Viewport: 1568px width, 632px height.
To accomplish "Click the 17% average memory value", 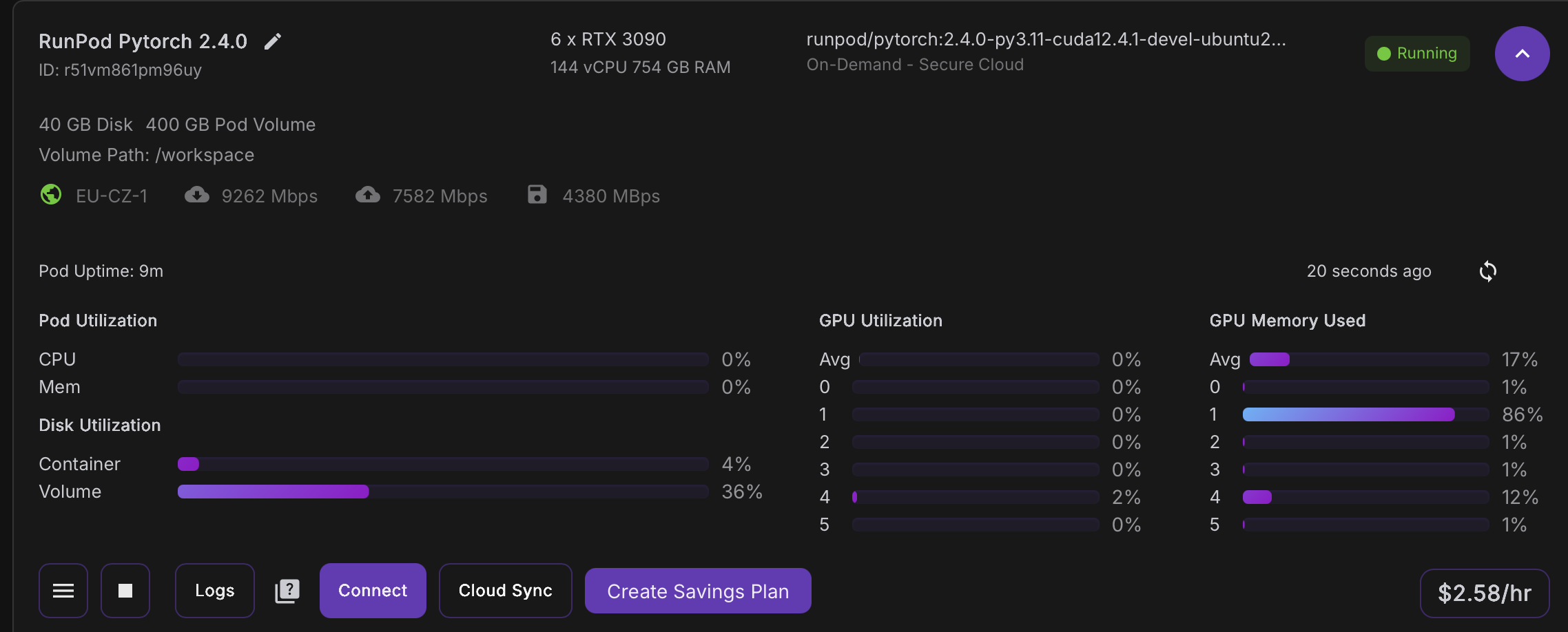I will pos(1520,359).
